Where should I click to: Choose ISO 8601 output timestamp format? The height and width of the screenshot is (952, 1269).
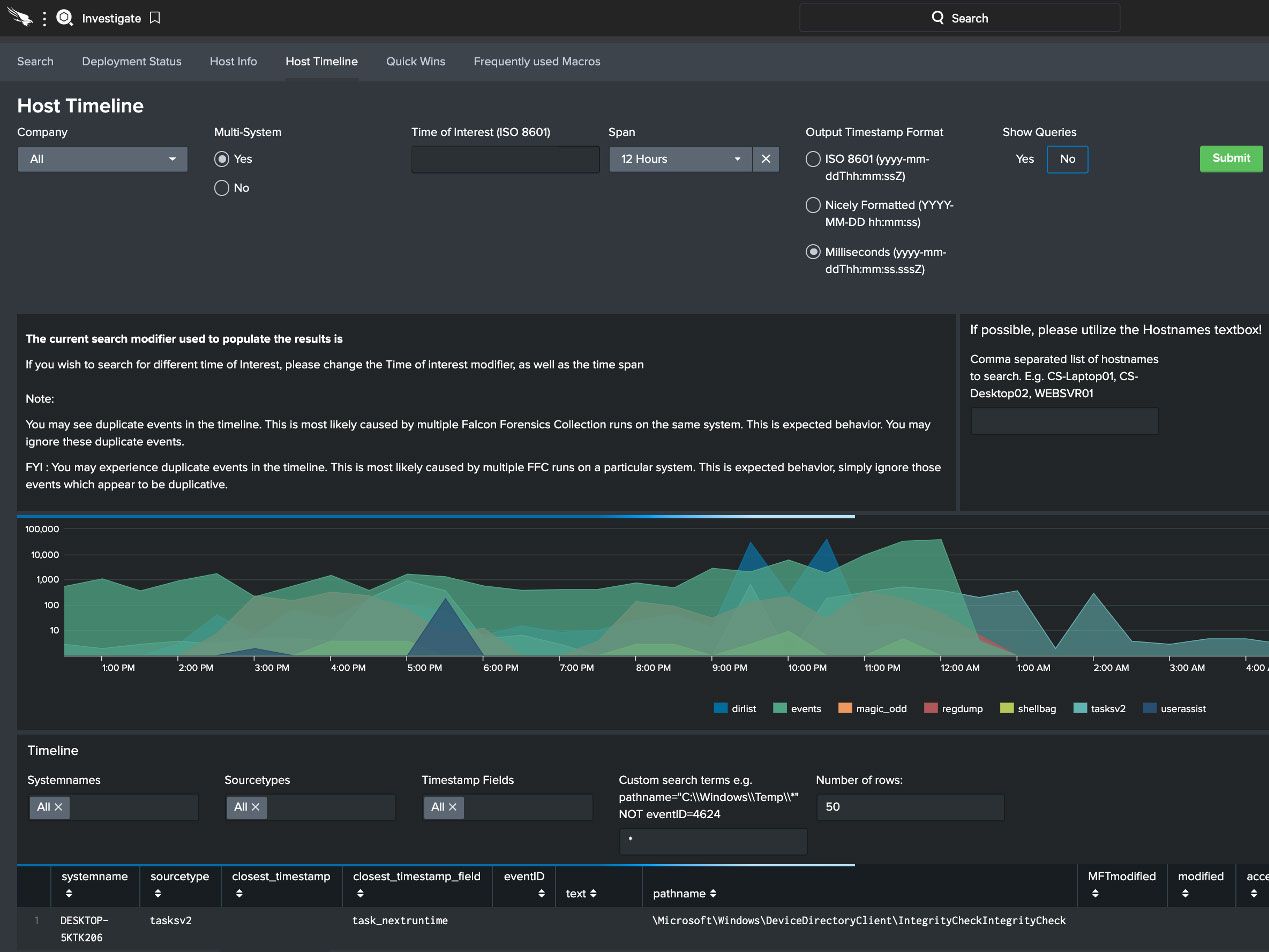(814, 159)
